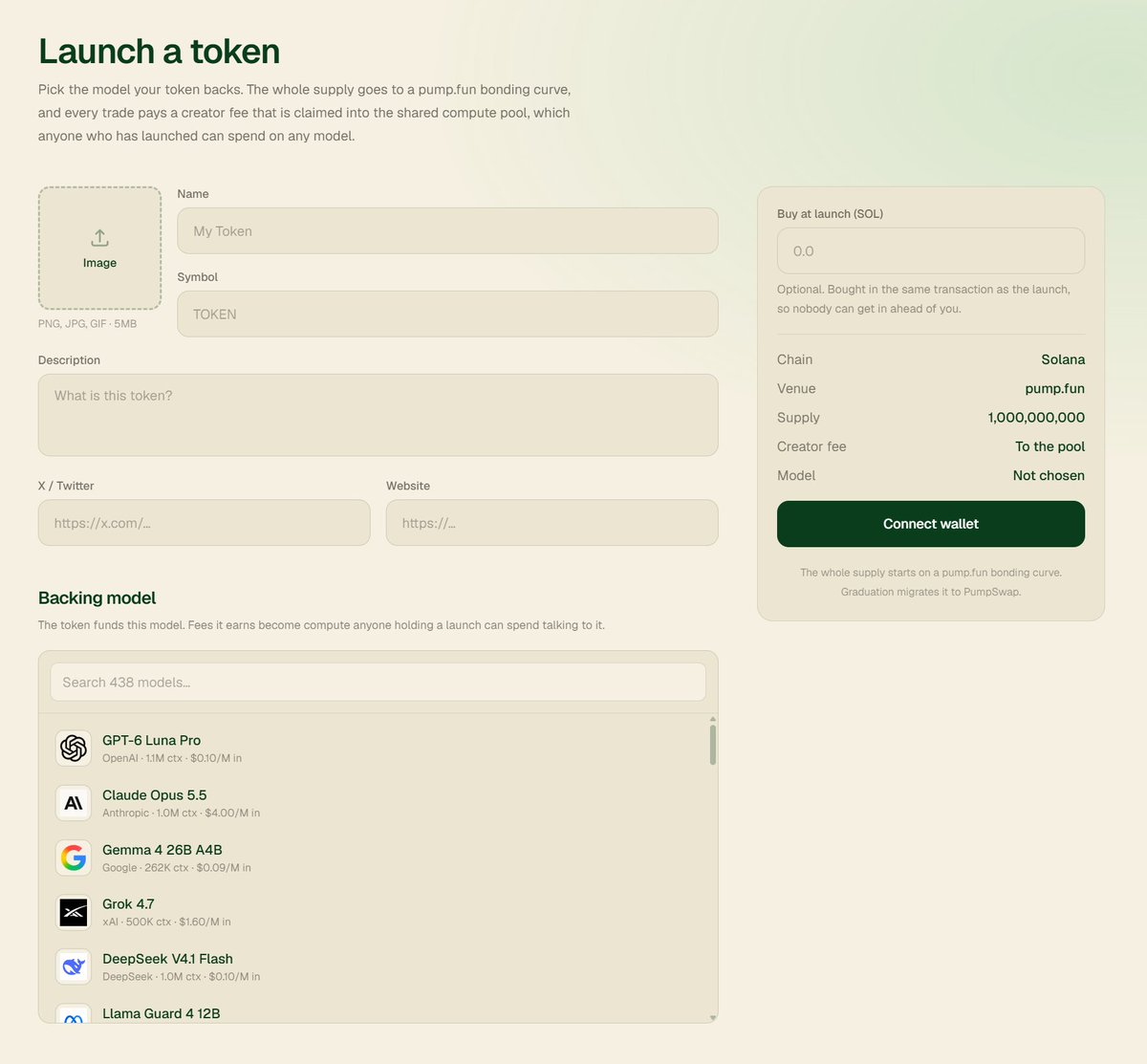Click the X / Twitter URL field
This screenshot has height=1064, width=1147.
coord(204,523)
